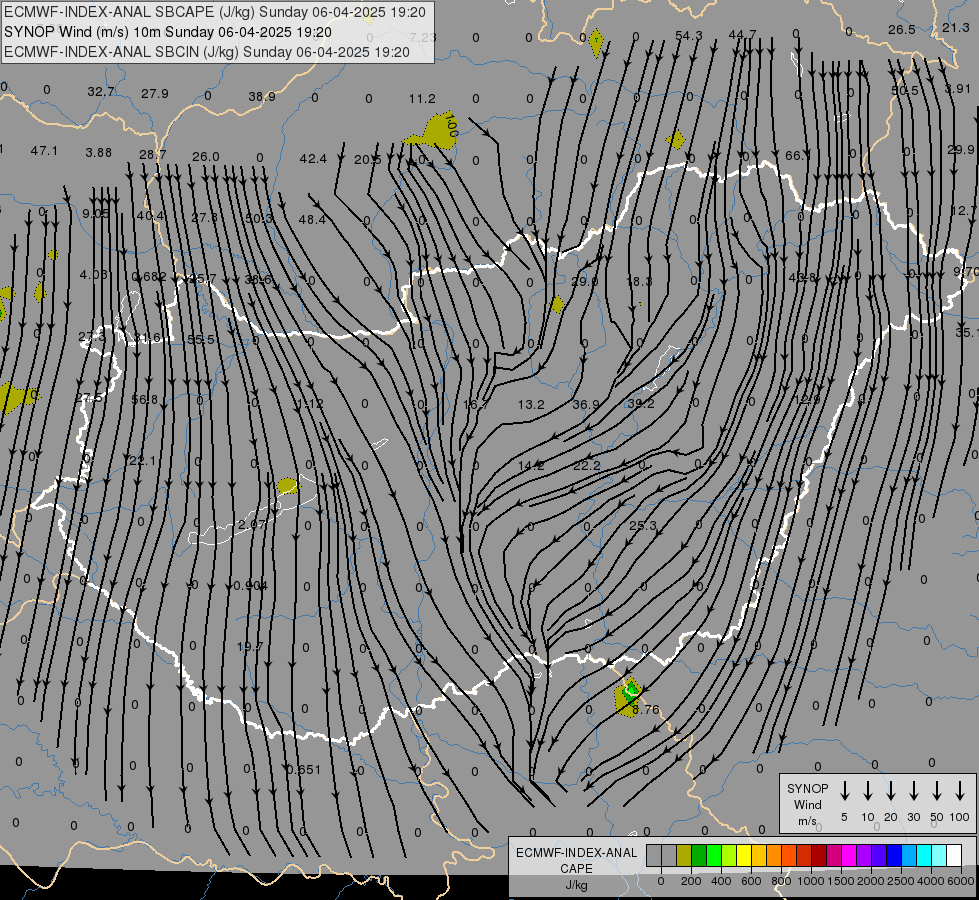Click the 'ECMWF-INDEX-ANAL CAPE' legend caption
Viewport: 979px width, 900px height.
[576, 860]
